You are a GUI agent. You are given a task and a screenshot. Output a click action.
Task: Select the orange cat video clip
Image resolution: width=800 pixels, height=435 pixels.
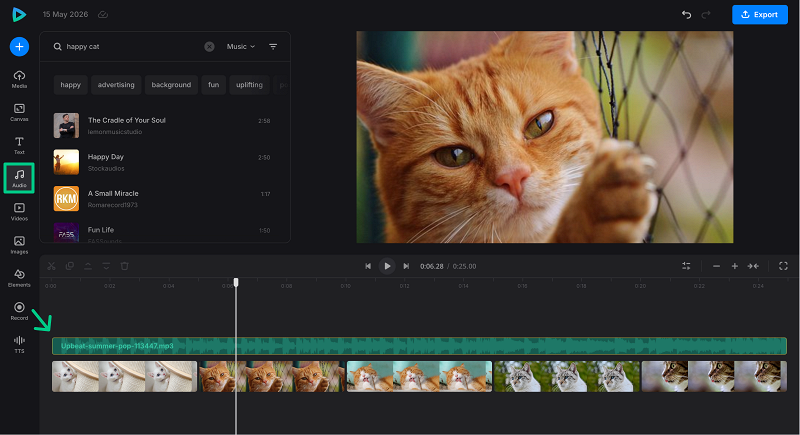(272, 376)
